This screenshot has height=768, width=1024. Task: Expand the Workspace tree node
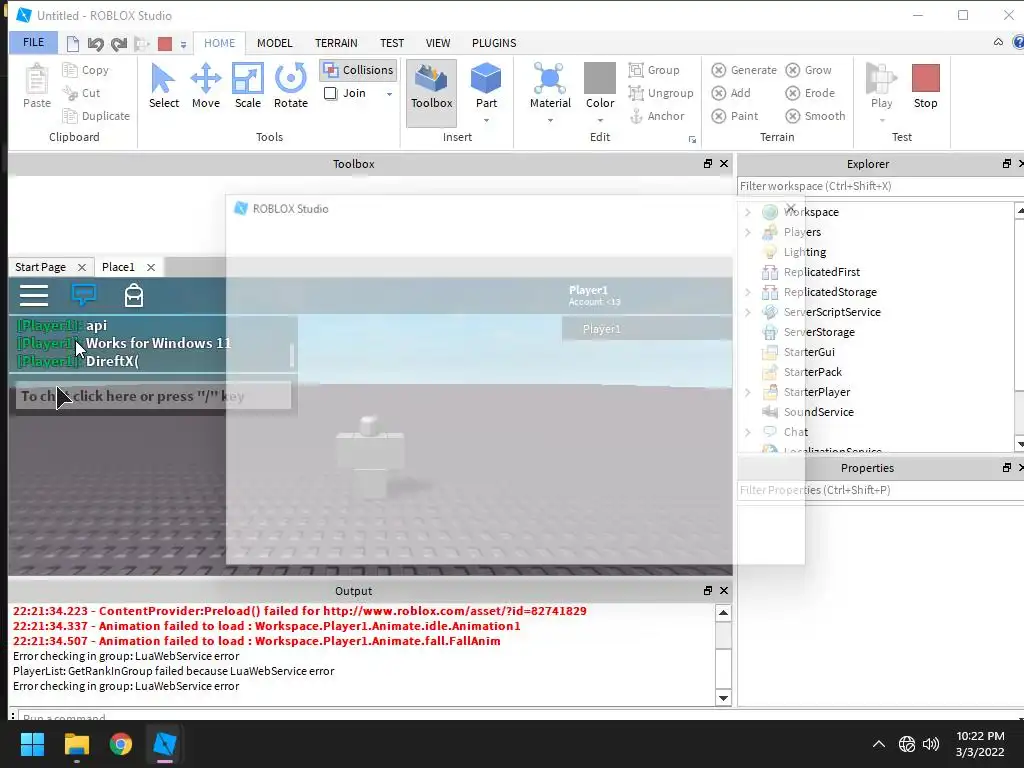[748, 212]
